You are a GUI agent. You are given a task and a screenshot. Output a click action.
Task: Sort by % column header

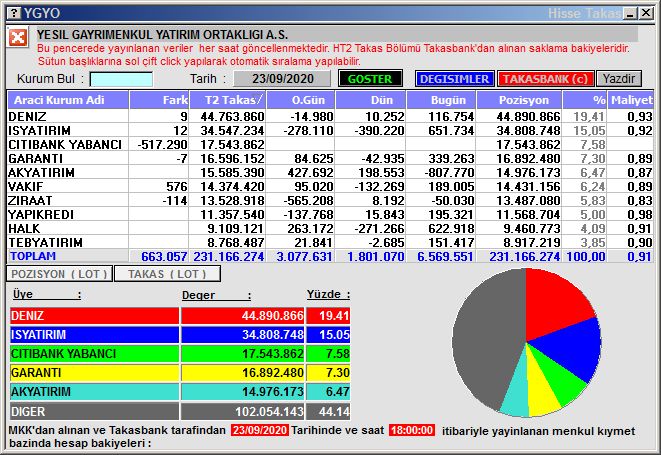(x=585, y=100)
